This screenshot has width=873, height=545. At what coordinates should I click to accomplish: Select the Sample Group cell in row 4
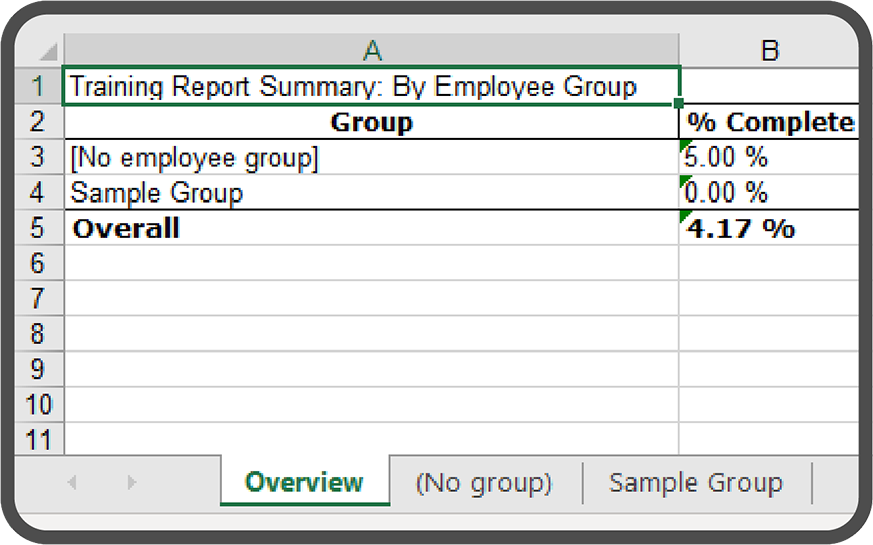(372, 193)
